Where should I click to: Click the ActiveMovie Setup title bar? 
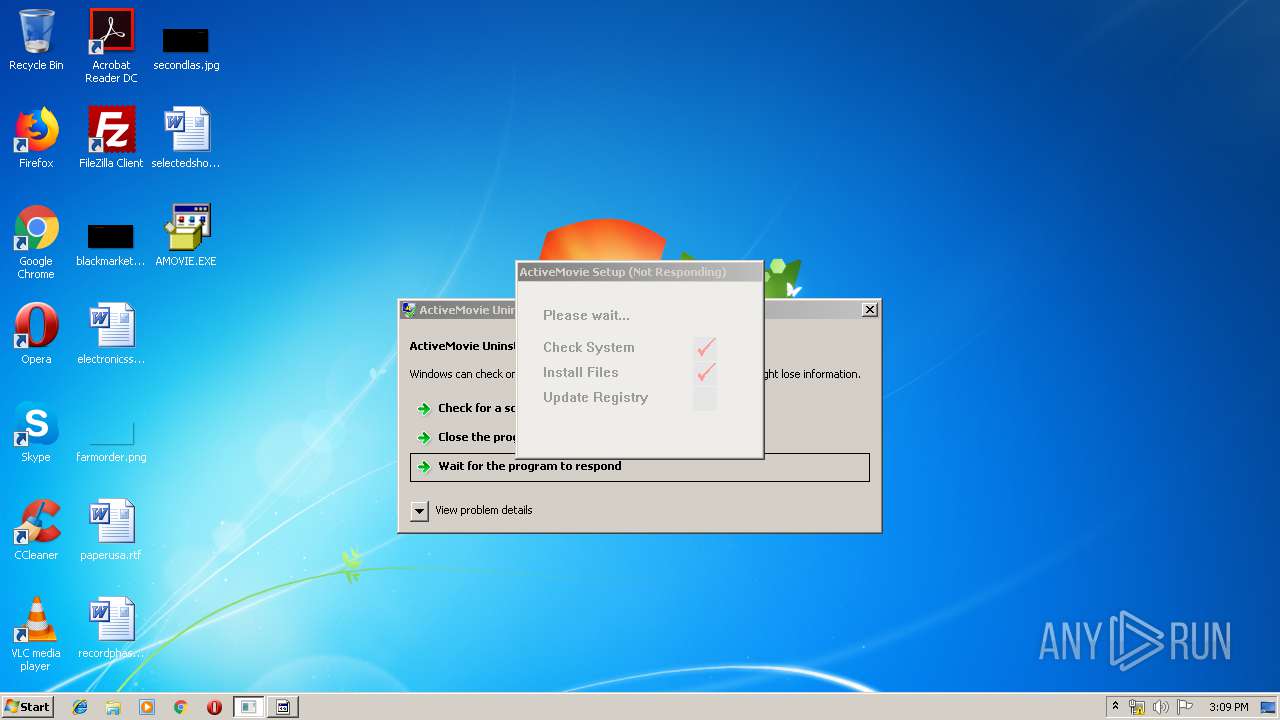click(x=640, y=272)
